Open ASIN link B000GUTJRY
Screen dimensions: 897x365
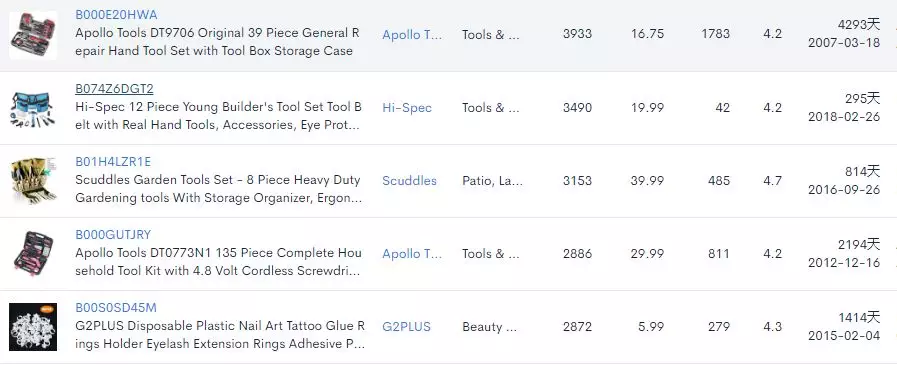coord(113,235)
